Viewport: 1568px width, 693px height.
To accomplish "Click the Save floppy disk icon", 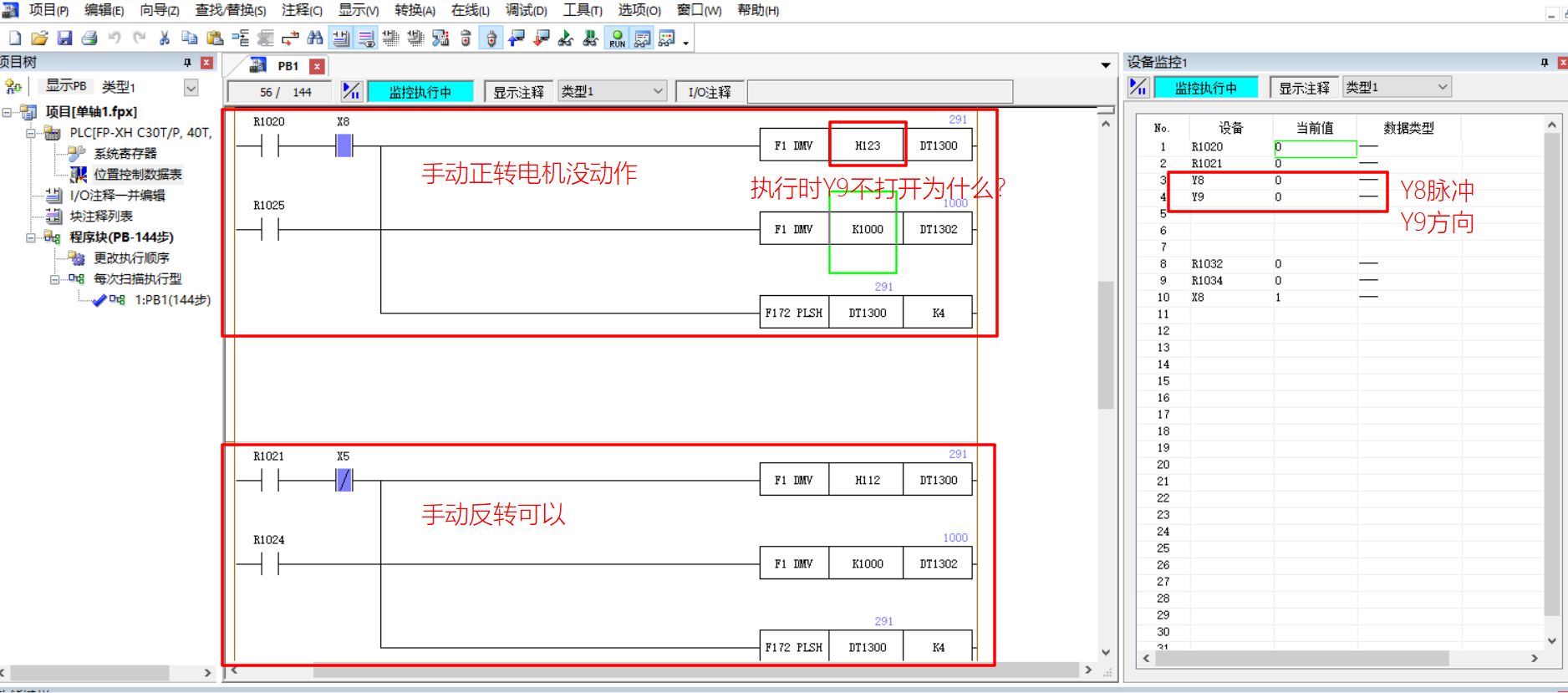I will click(x=64, y=38).
